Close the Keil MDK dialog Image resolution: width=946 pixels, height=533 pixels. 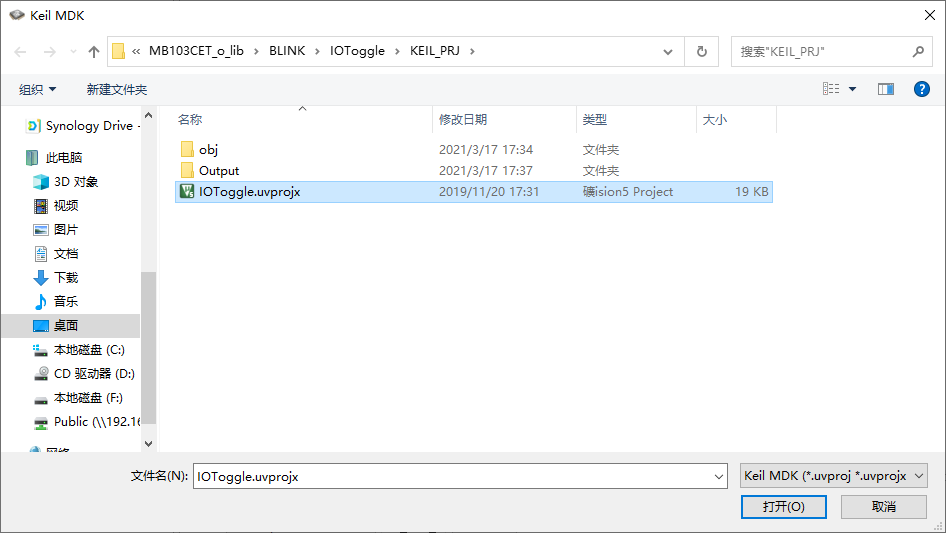coord(930,15)
